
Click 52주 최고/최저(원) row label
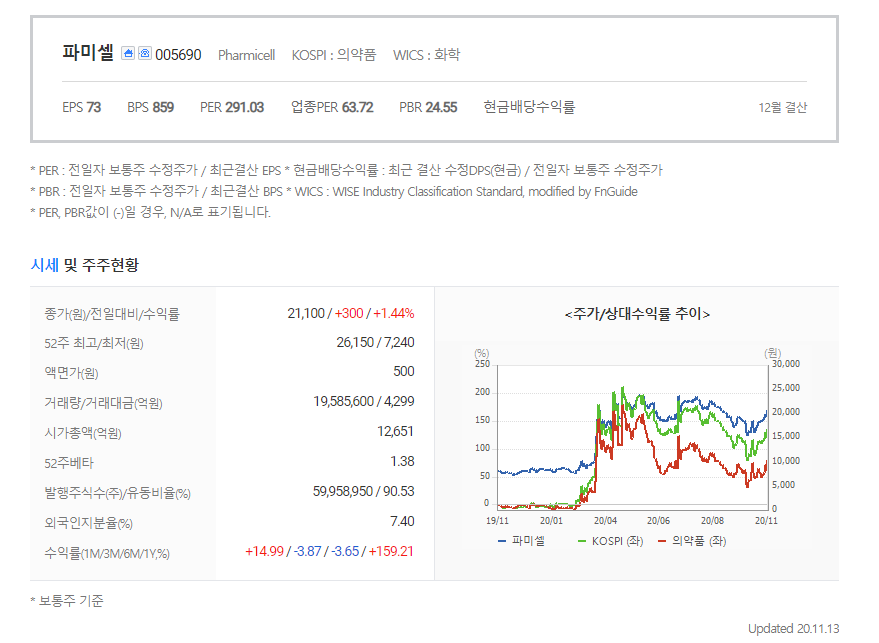[94, 343]
